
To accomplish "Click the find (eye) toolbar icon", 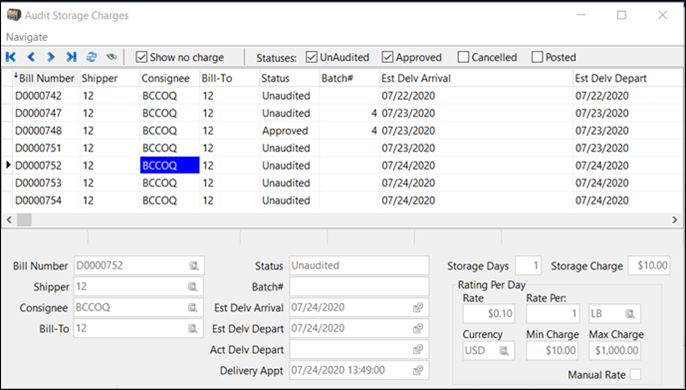I will pyautogui.click(x=112, y=57).
